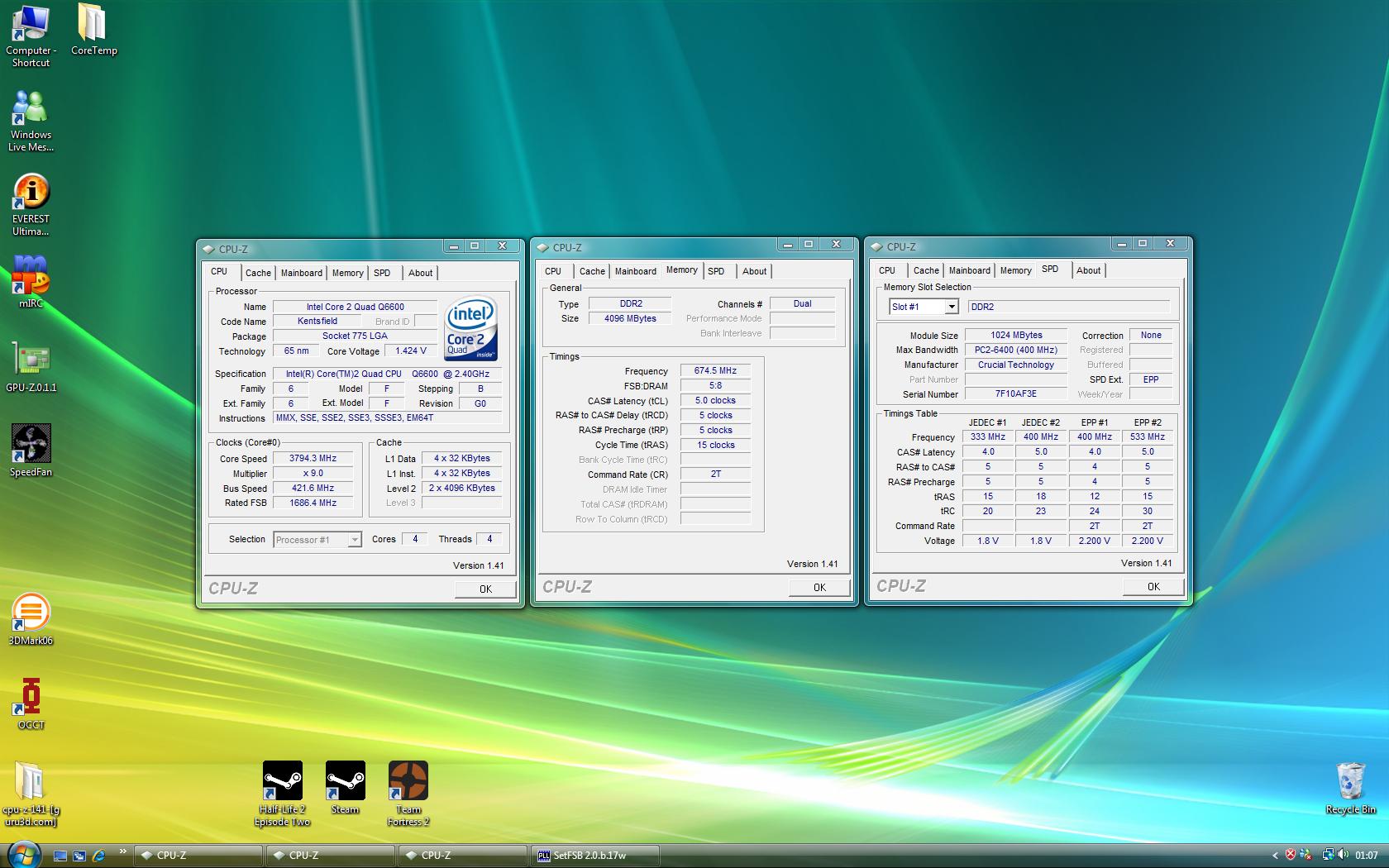Launch Internet Explorer from quick launch
The width and height of the screenshot is (1389, 868).
98,856
